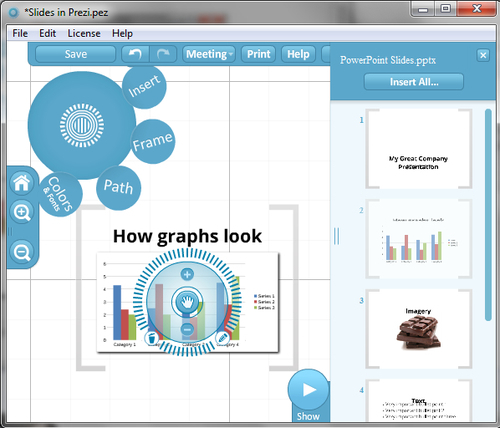Click the zoom out magnifier icon

tap(22, 252)
